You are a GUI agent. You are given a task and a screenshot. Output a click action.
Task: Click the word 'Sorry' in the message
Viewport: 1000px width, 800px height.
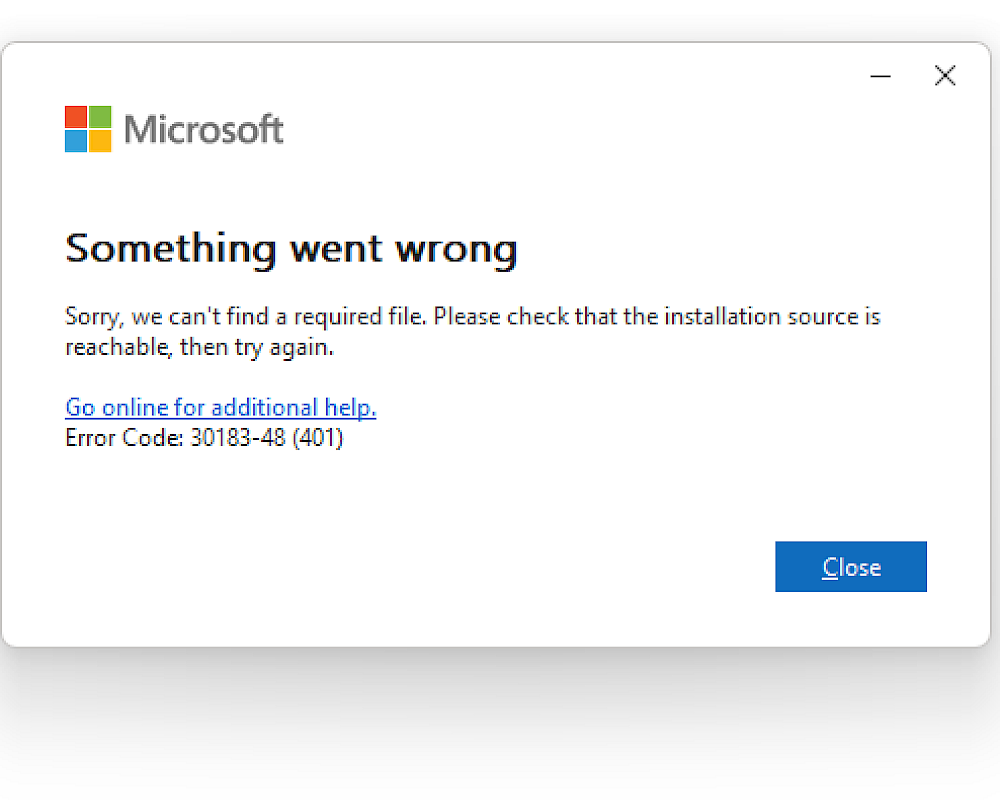(90, 317)
